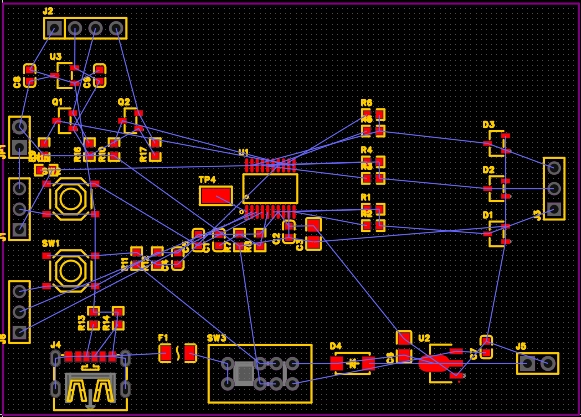Screen dimensions: 581x417
Task: Select the J4 USB connector footprint
Action: [90, 380]
